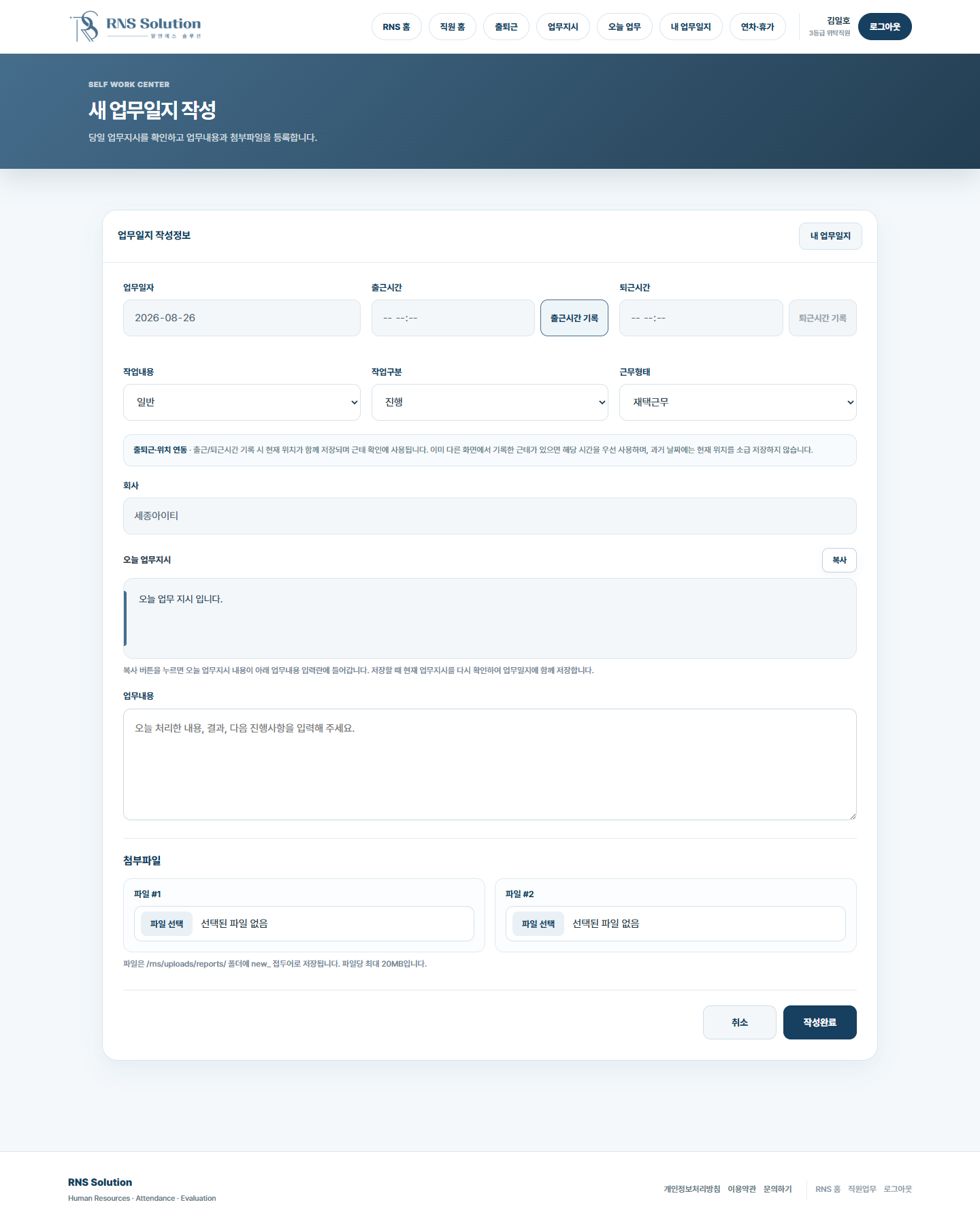Choose a file for 파일 #2
This screenshot has width=980, height=1228.
(538, 924)
